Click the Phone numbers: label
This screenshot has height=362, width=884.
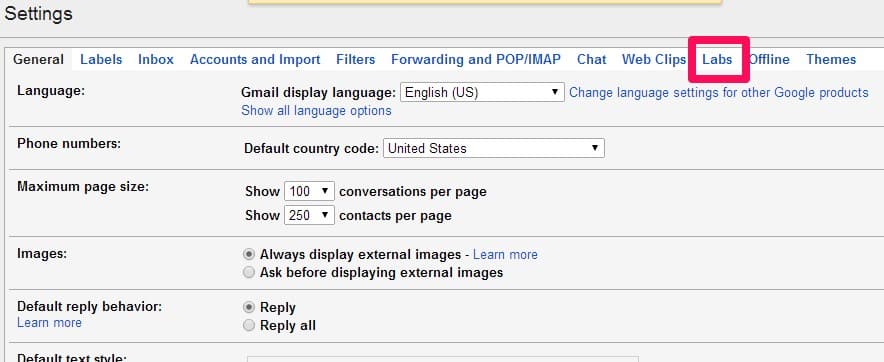point(69,143)
